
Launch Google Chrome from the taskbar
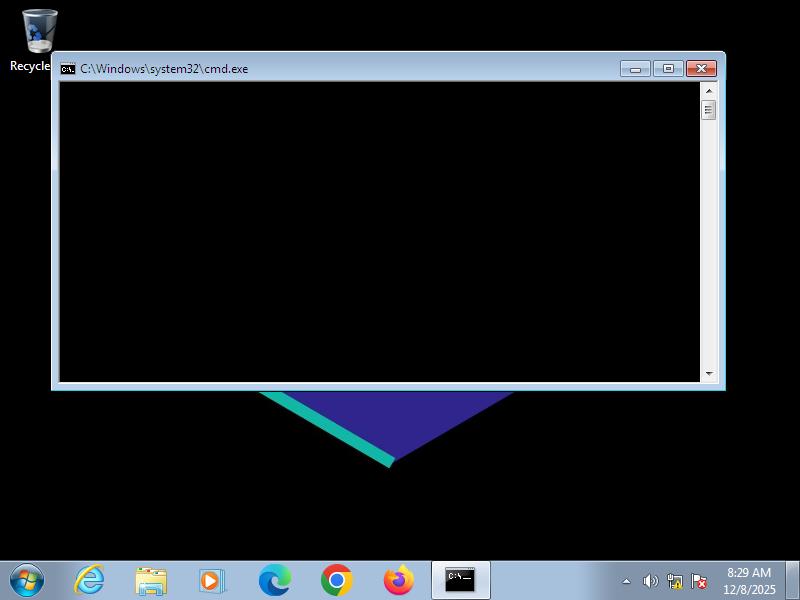[337, 580]
